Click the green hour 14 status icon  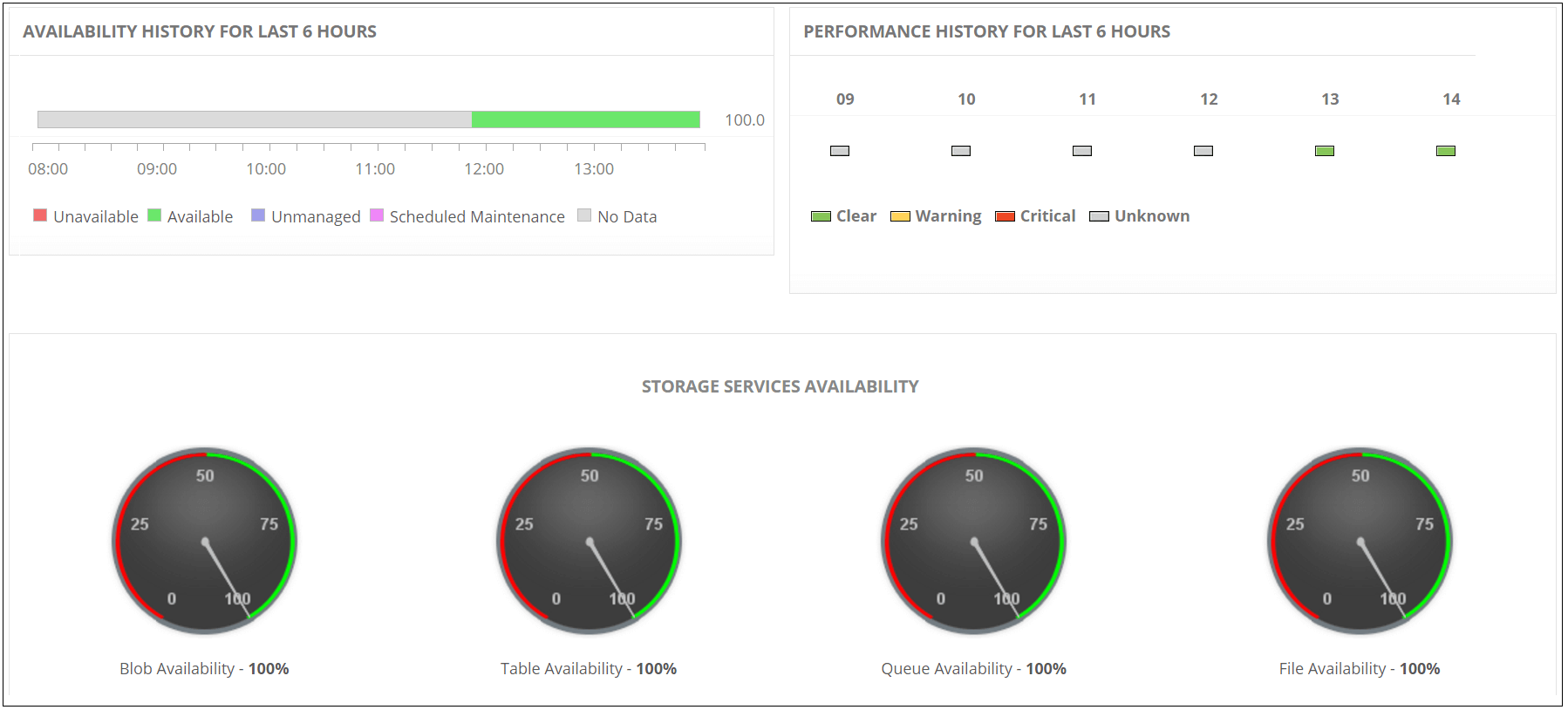(x=1446, y=151)
